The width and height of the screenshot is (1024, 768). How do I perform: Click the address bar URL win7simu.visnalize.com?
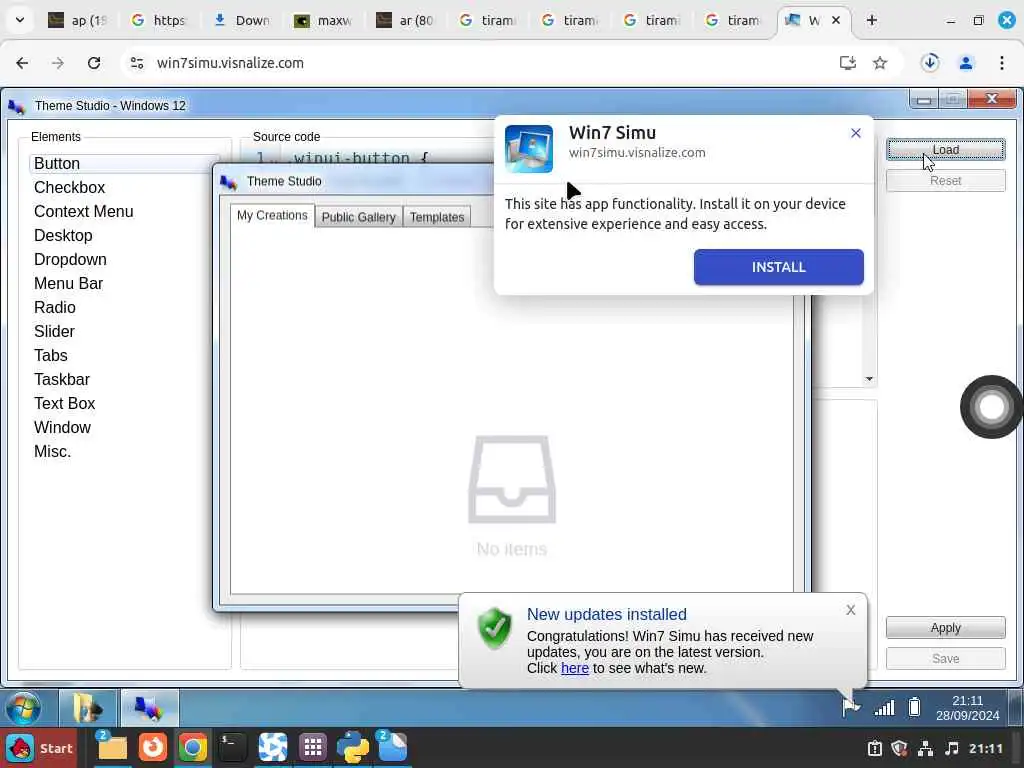(x=230, y=63)
